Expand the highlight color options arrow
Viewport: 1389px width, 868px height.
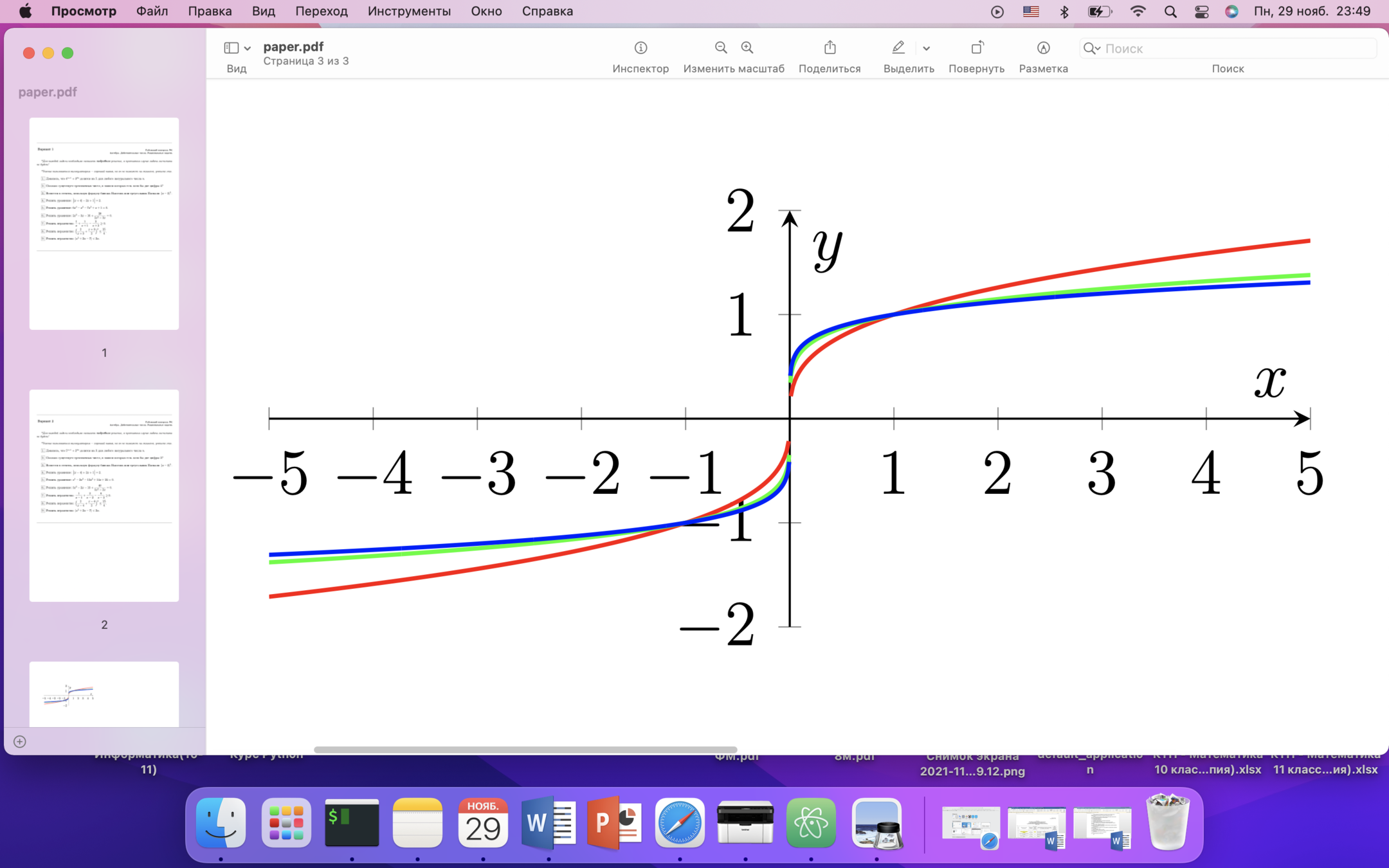click(926, 48)
